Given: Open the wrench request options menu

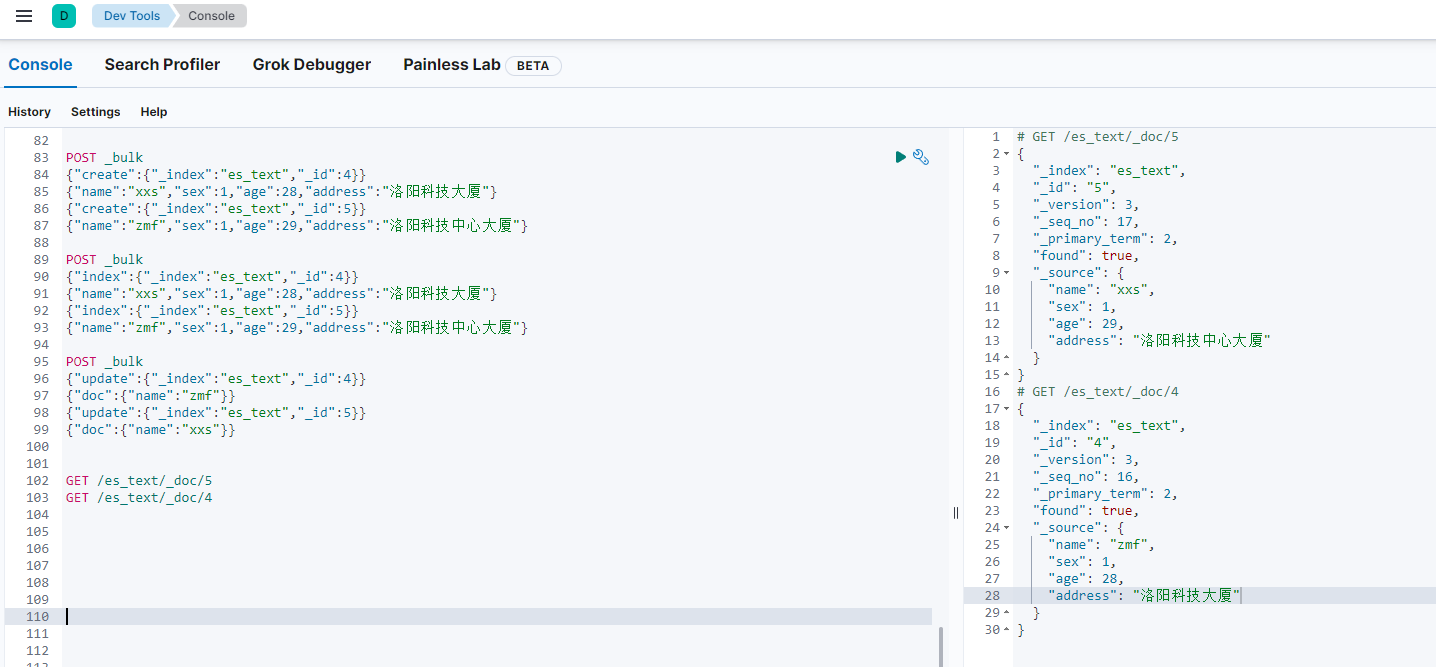Looking at the screenshot, I should 921,157.
